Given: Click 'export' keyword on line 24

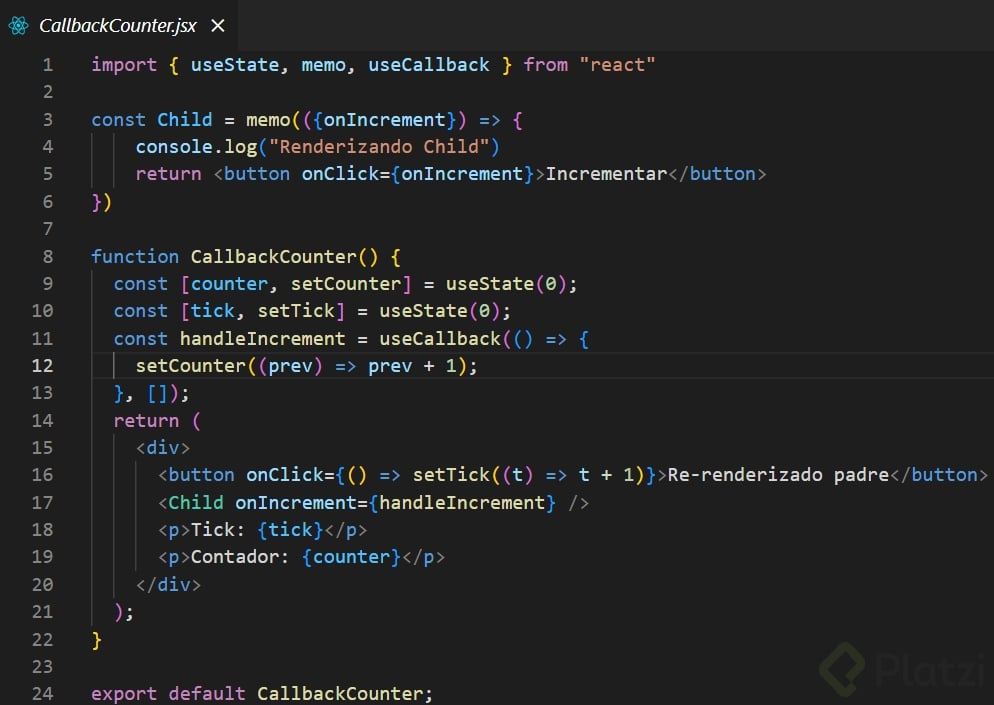Looking at the screenshot, I should 124,694.
